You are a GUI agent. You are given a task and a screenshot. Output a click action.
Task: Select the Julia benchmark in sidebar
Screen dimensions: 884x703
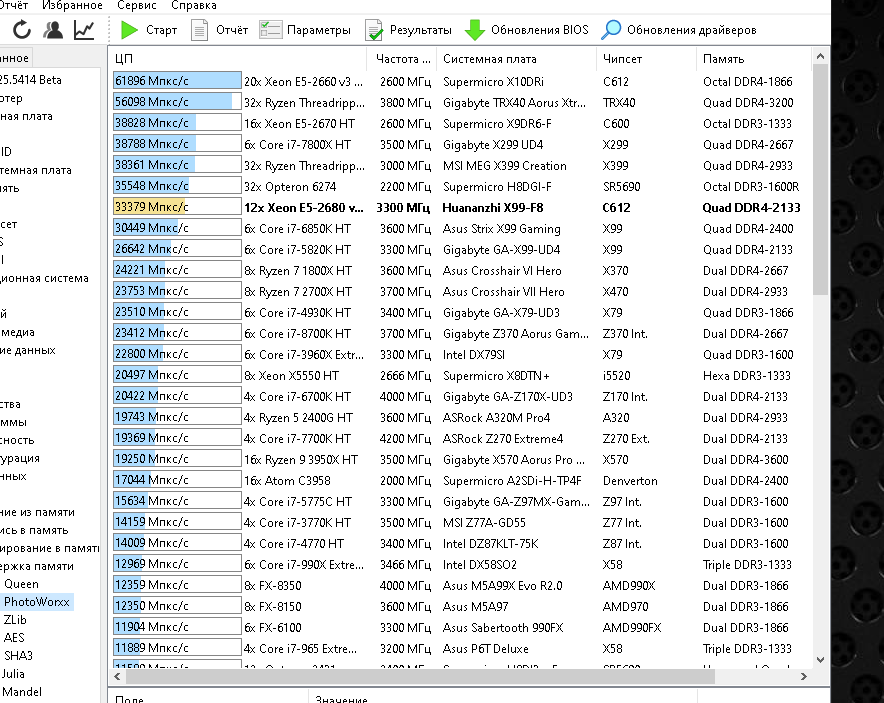pyautogui.click(x=13, y=674)
